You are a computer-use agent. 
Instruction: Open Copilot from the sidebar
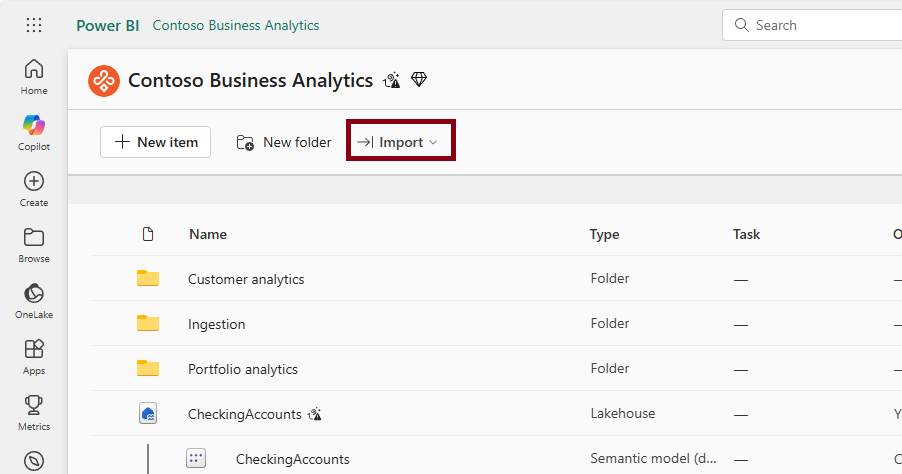tap(34, 133)
